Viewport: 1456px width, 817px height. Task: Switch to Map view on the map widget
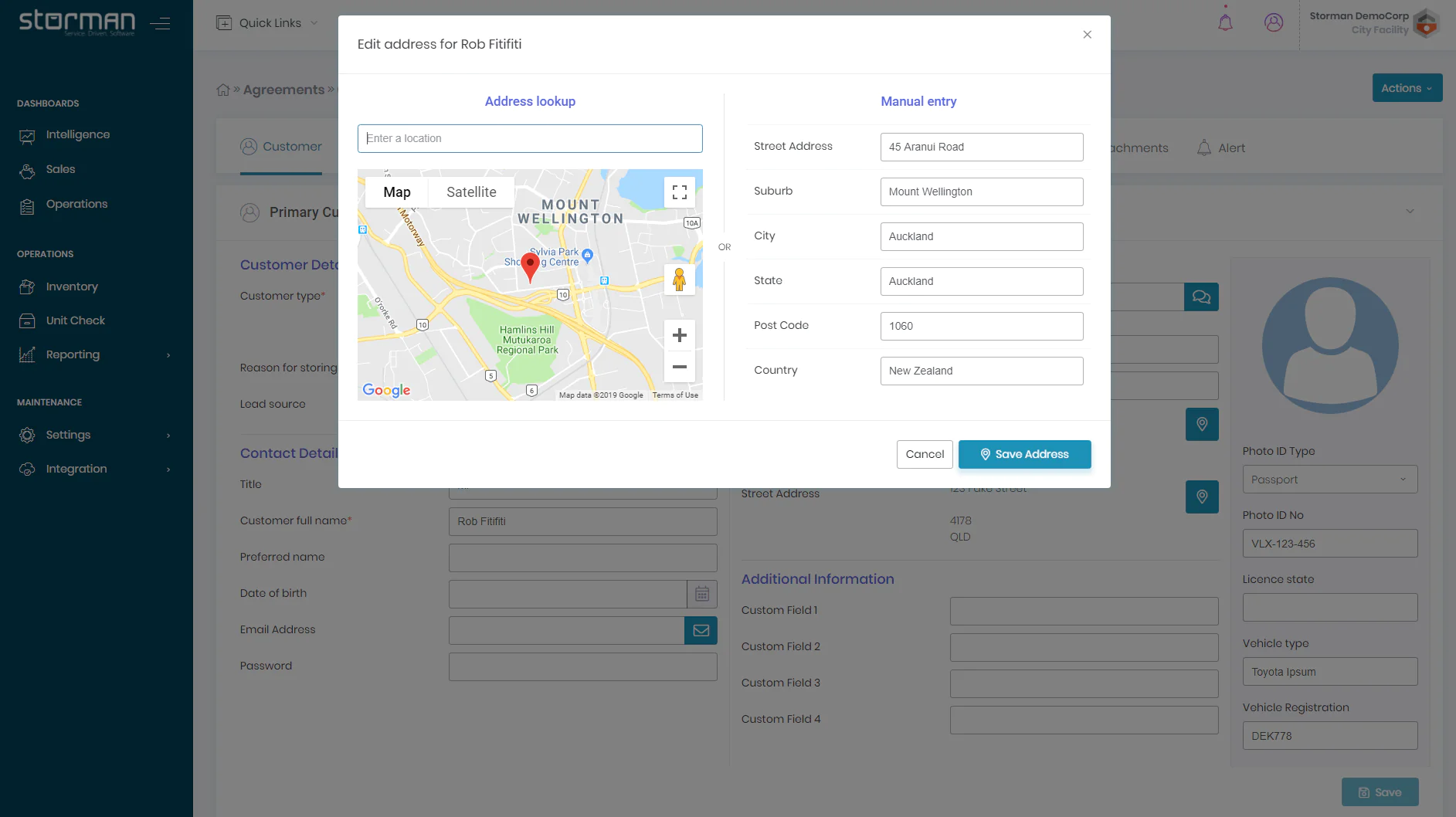(x=396, y=192)
